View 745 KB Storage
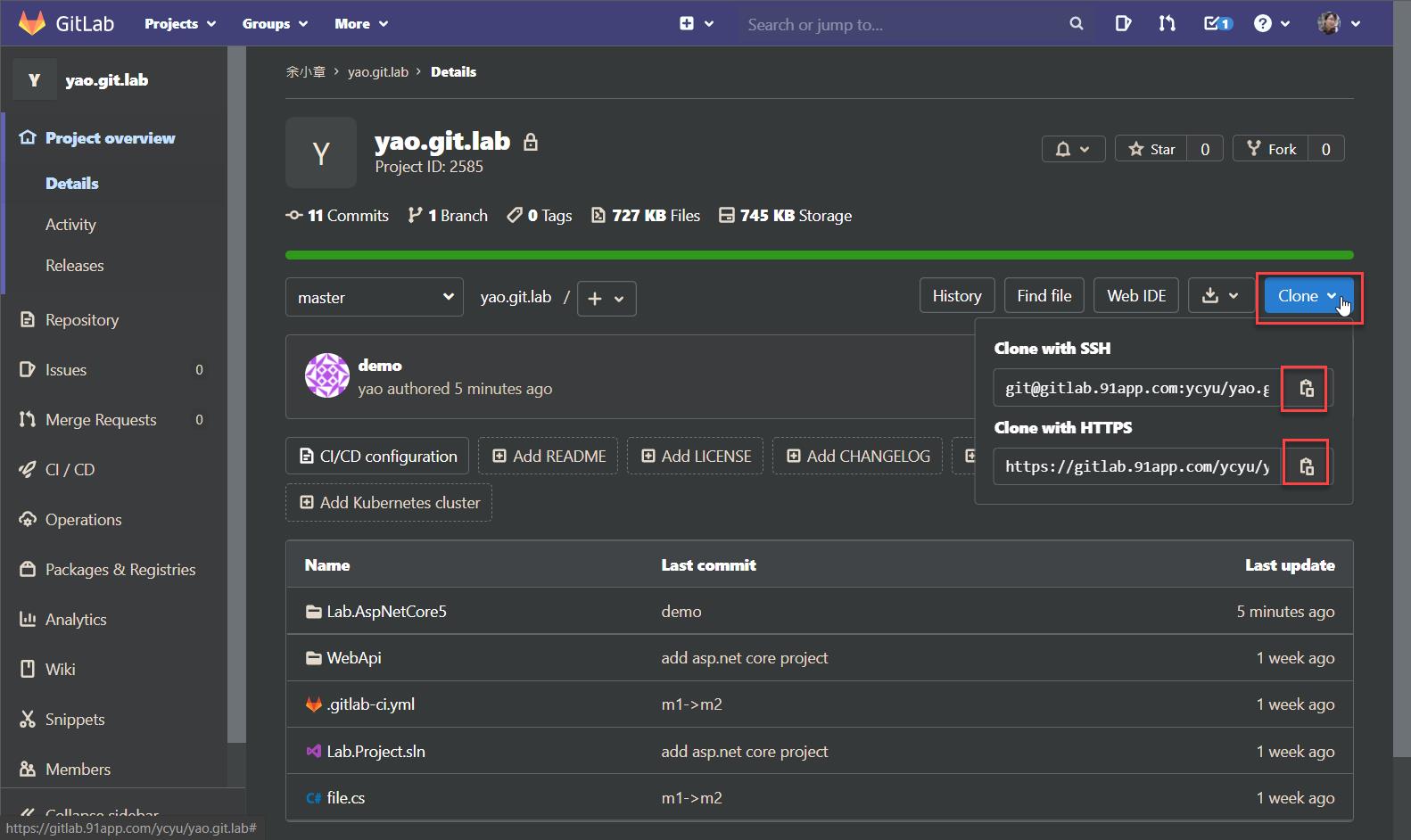Image resolution: width=1411 pixels, height=840 pixels. (x=785, y=216)
